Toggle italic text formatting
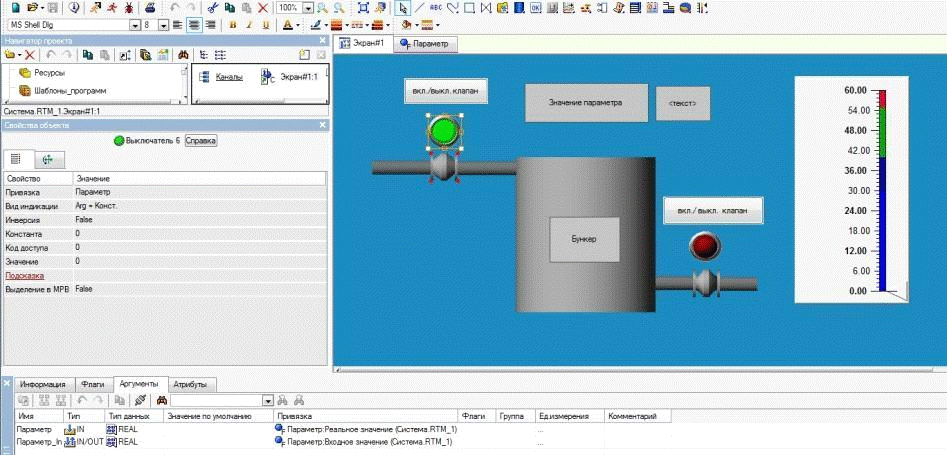Image resolution: width=947 pixels, height=455 pixels. point(250,24)
